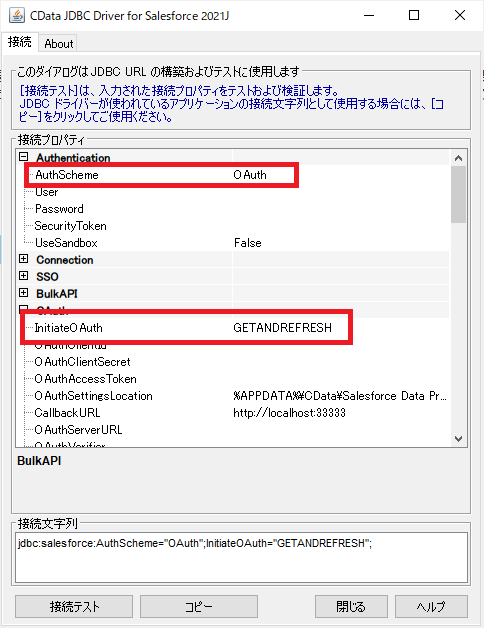Select the CallbackURL property
The image size is (484, 628).
[x=67, y=413]
